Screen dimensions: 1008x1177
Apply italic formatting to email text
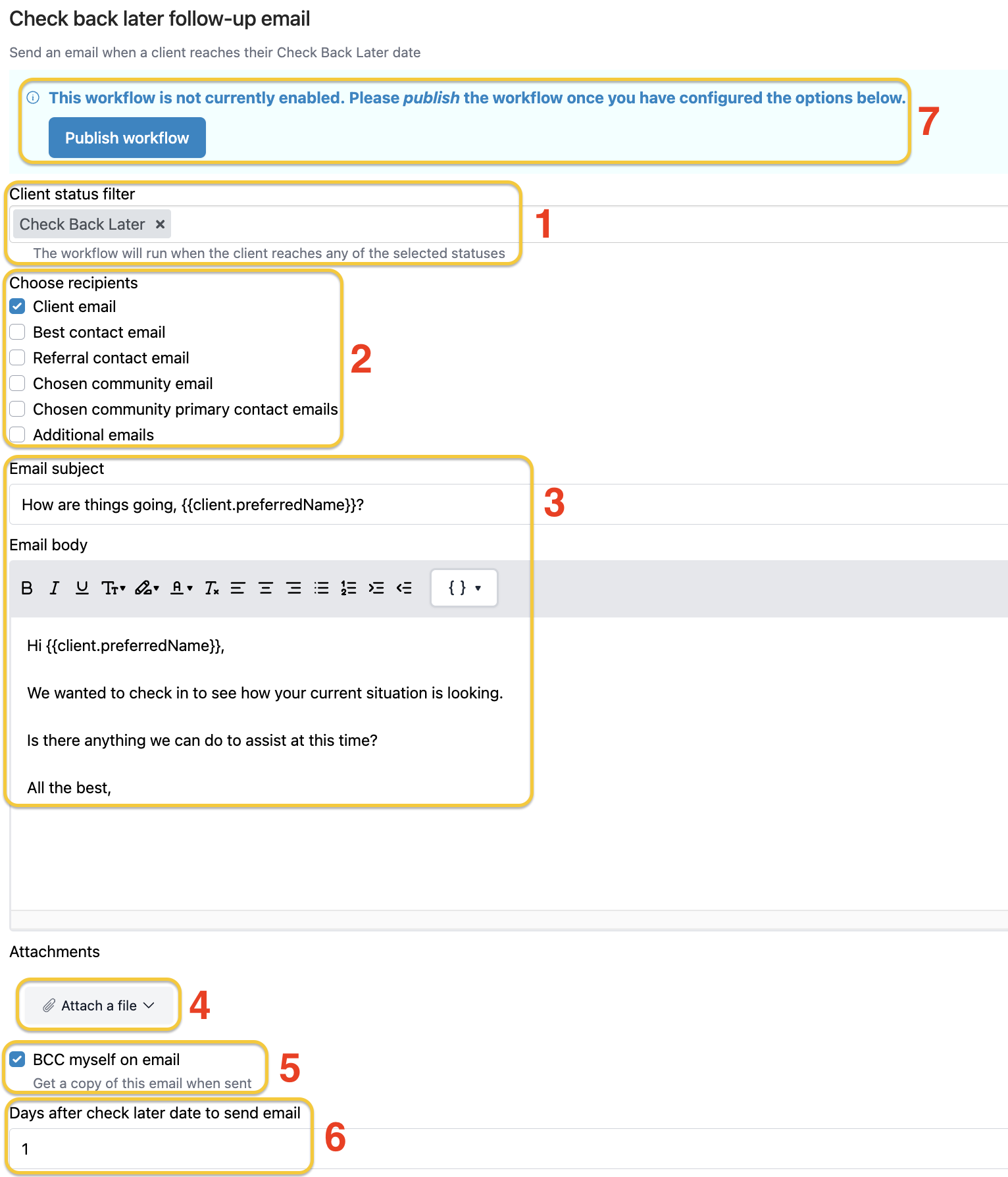tap(55, 588)
